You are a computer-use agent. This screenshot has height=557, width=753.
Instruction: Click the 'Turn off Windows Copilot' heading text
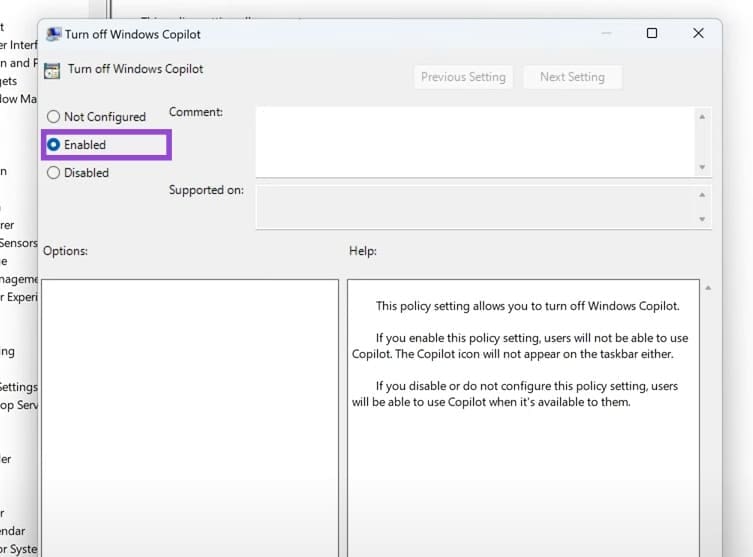(x=135, y=69)
